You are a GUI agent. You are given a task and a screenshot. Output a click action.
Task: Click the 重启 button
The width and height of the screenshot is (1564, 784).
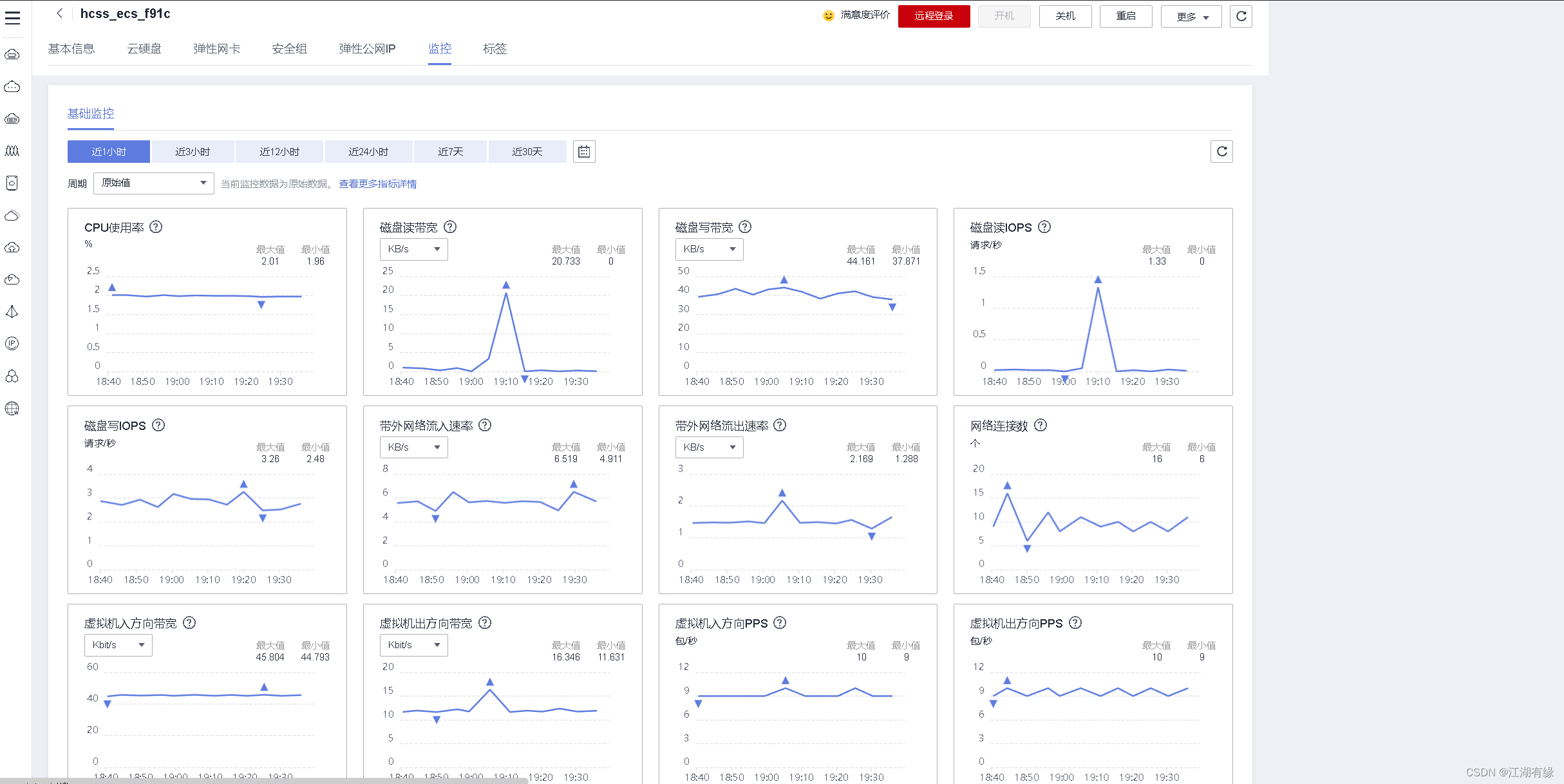pyautogui.click(x=1126, y=16)
